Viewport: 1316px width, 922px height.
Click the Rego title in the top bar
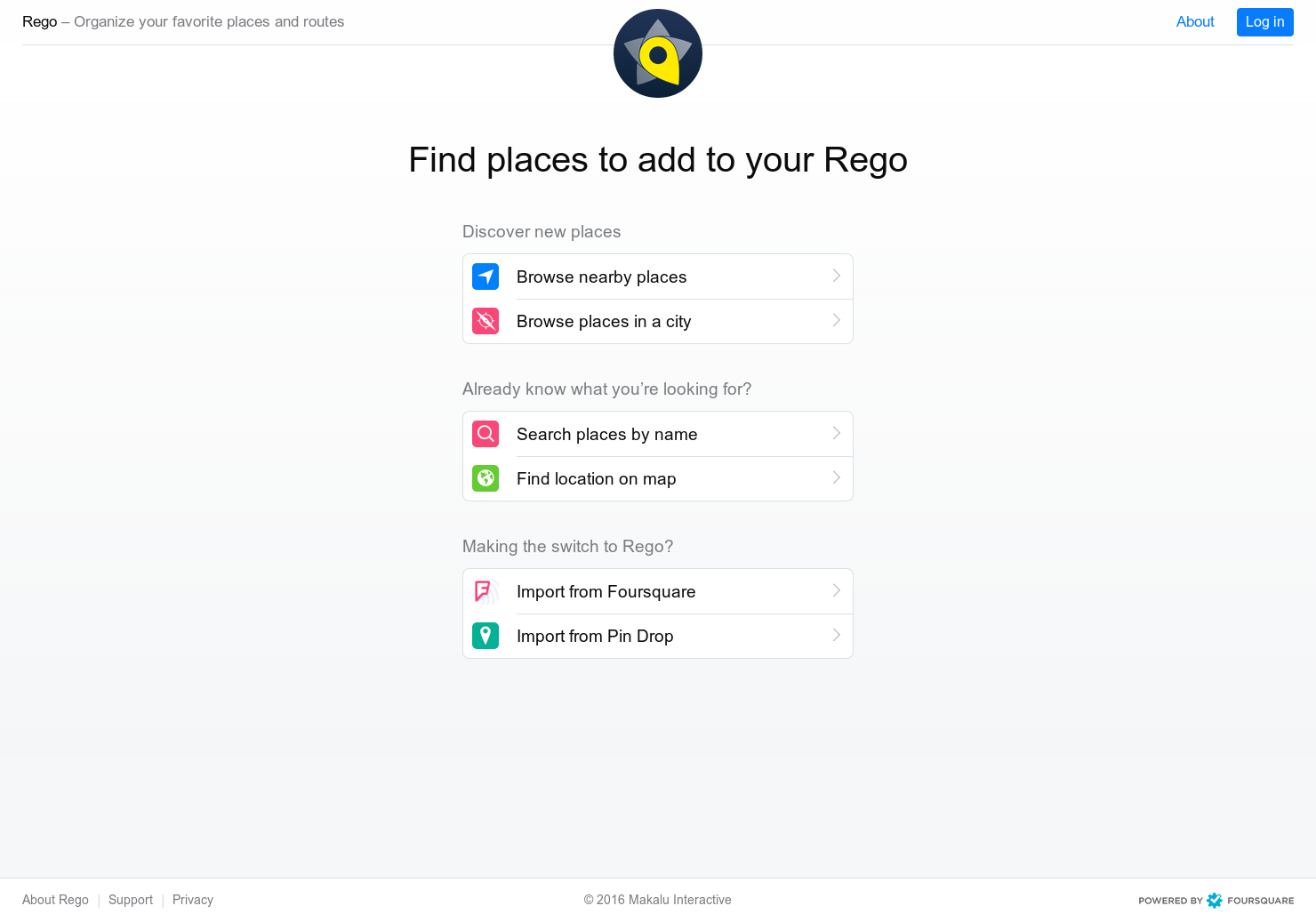pyautogui.click(x=39, y=21)
